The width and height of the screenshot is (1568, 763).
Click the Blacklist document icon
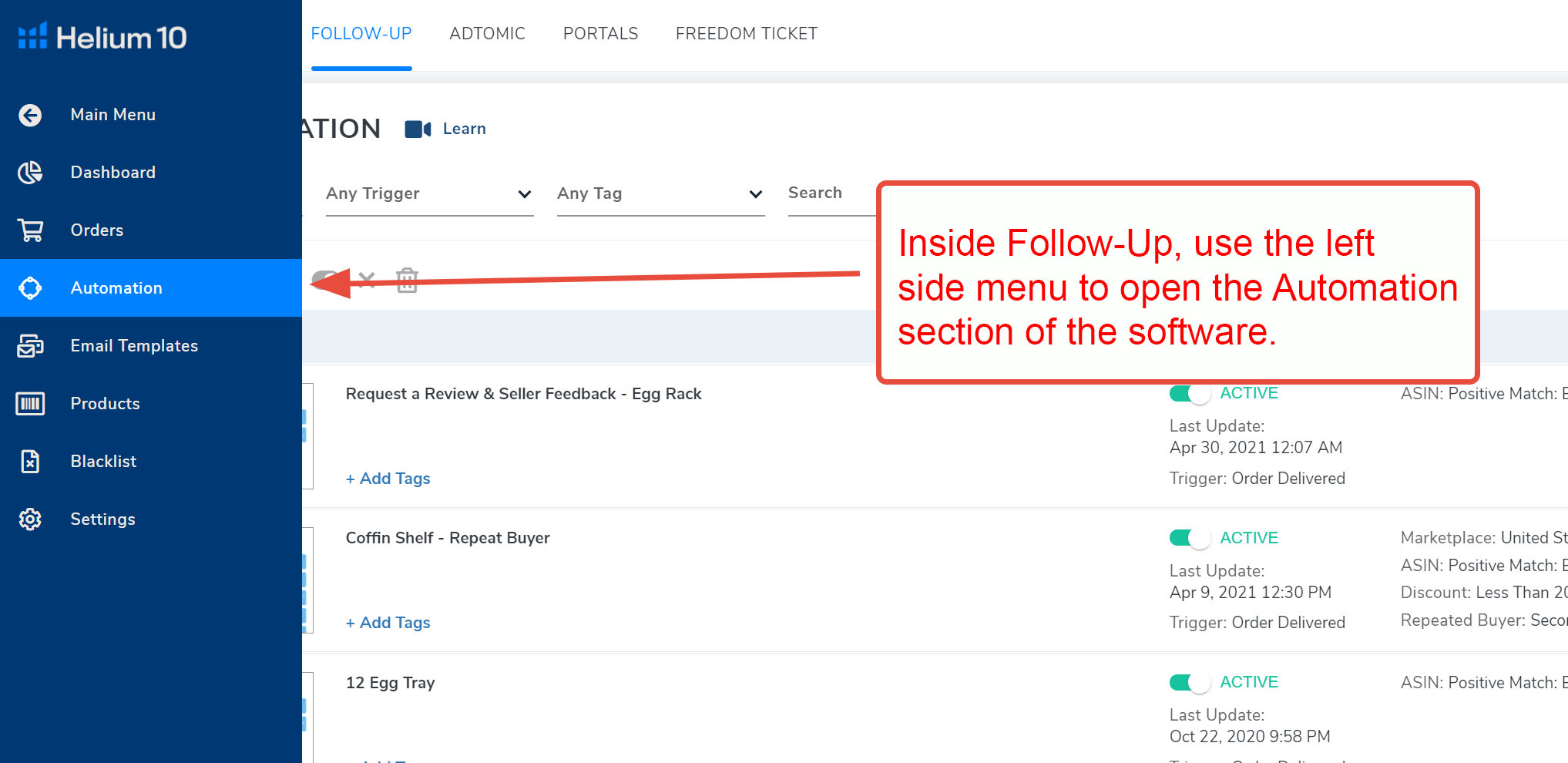coord(30,462)
